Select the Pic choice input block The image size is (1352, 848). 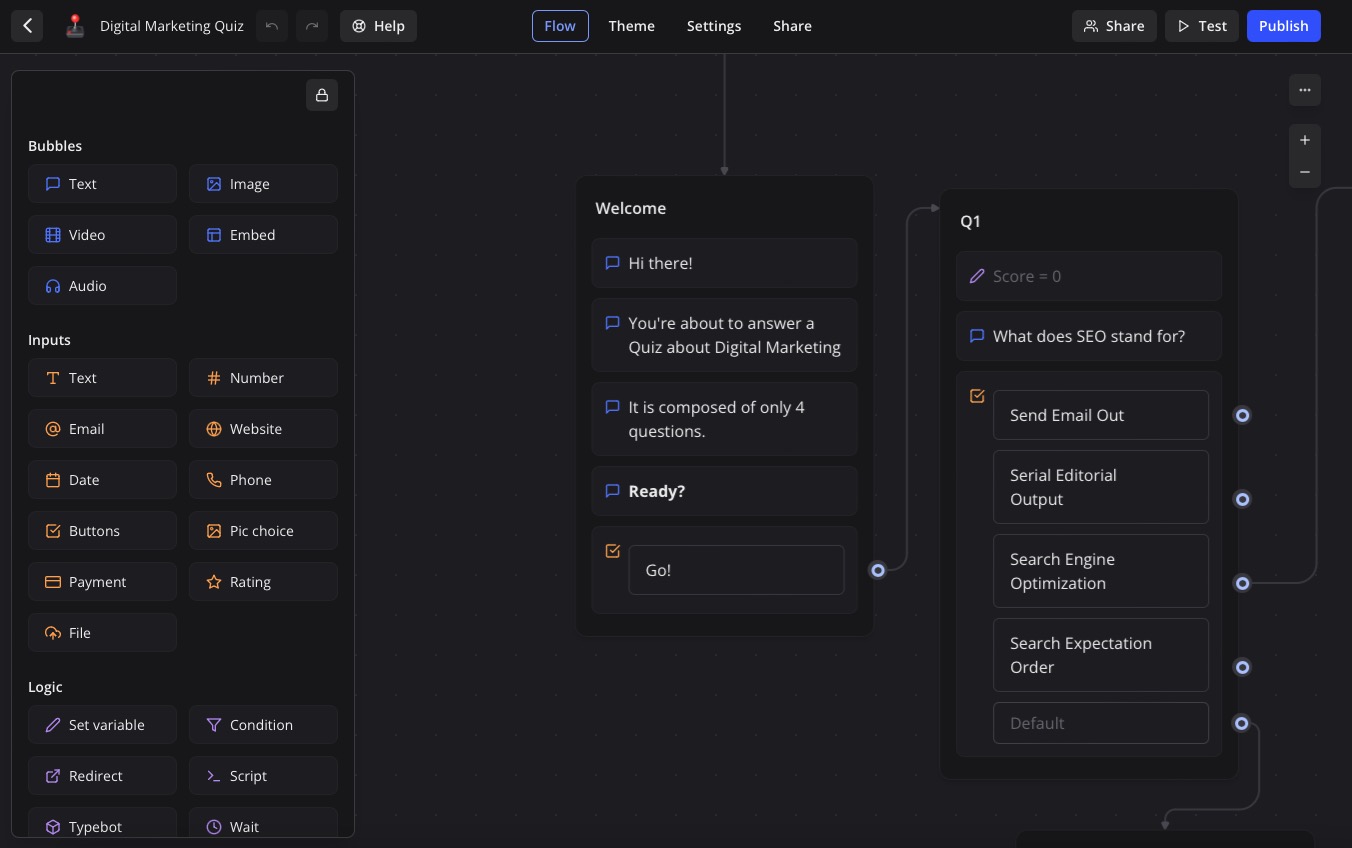point(263,530)
